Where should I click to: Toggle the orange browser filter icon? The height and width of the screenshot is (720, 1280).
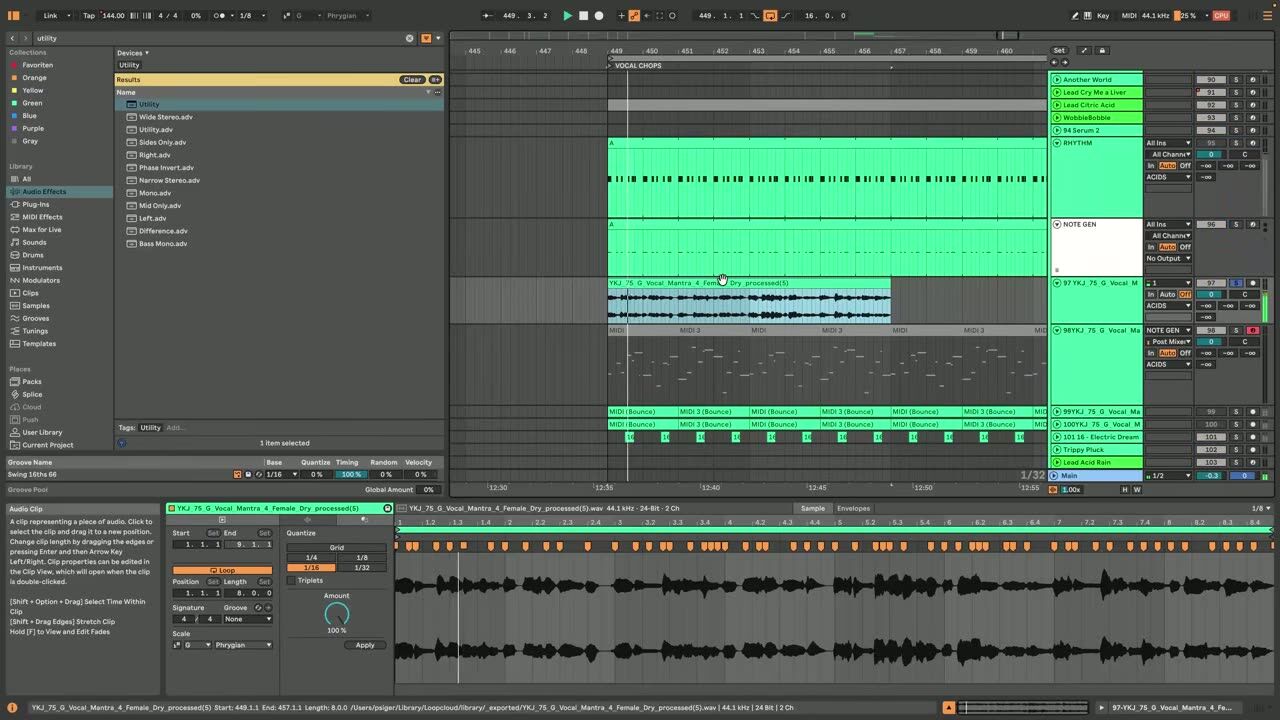(425, 38)
